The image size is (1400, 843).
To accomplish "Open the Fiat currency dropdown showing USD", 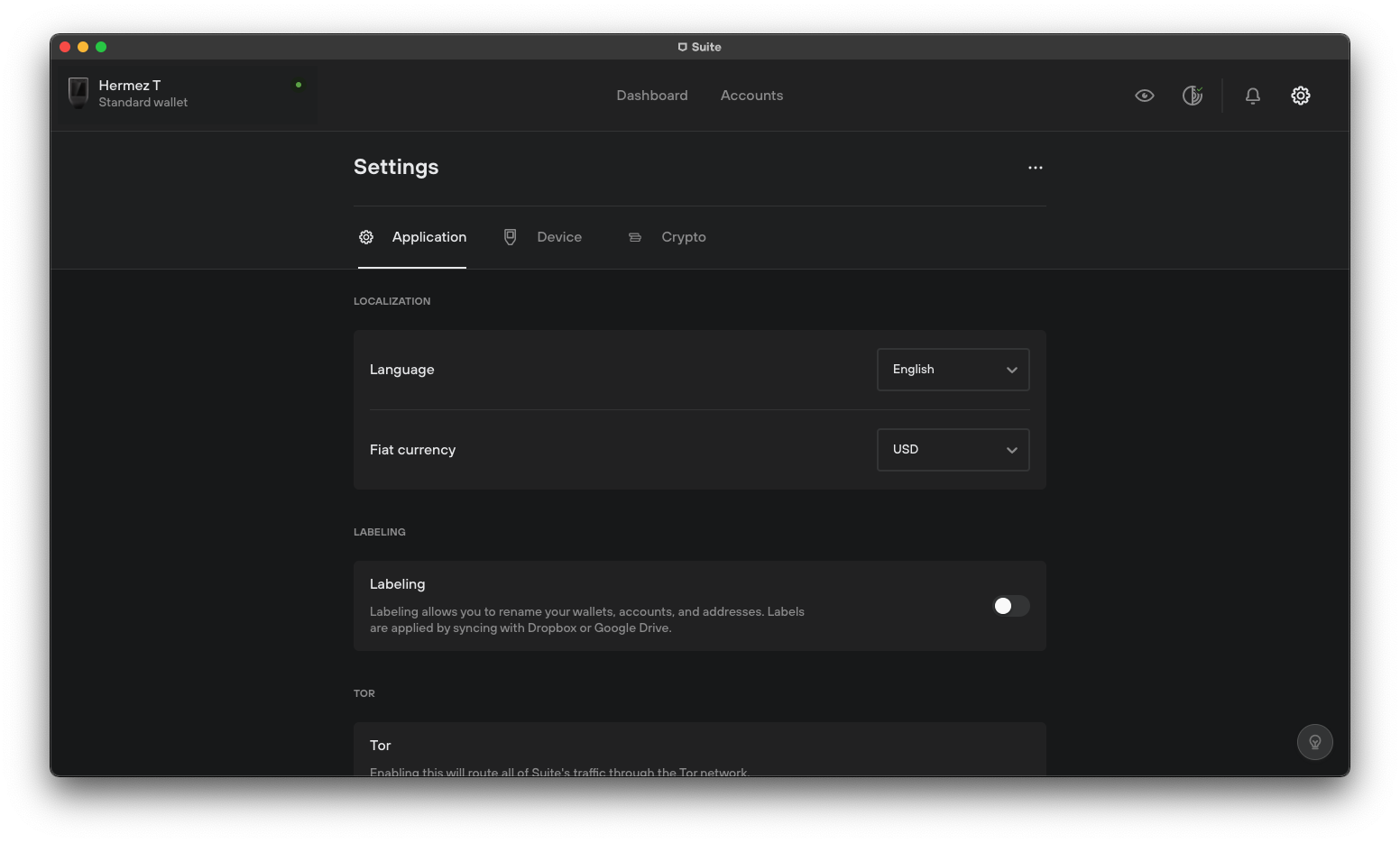I will tap(953, 449).
